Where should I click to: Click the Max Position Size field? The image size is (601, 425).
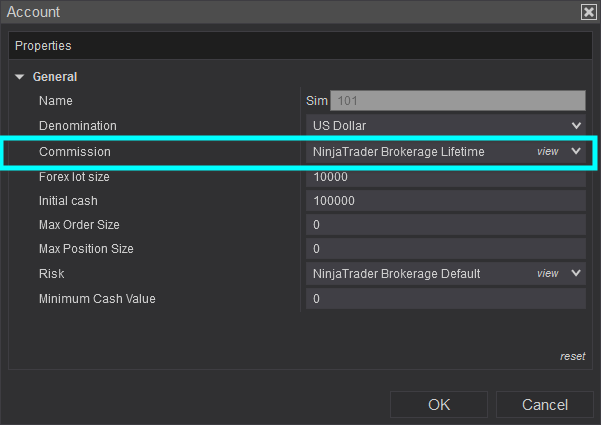(x=445, y=249)
